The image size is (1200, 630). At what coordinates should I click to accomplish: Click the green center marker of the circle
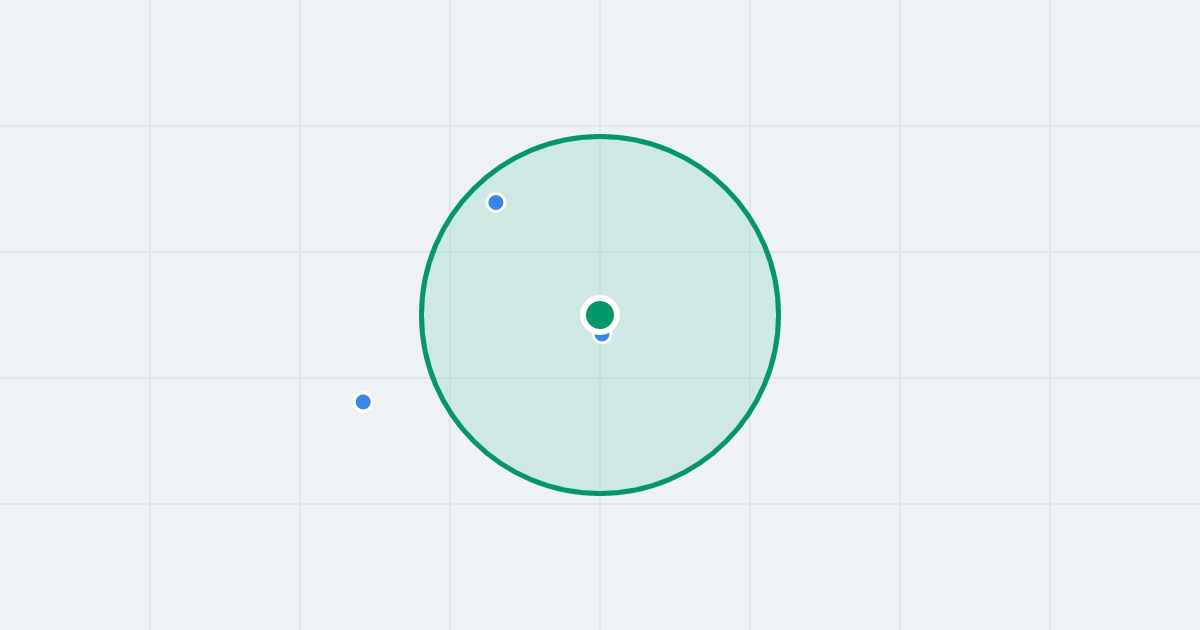coord(600,315)
